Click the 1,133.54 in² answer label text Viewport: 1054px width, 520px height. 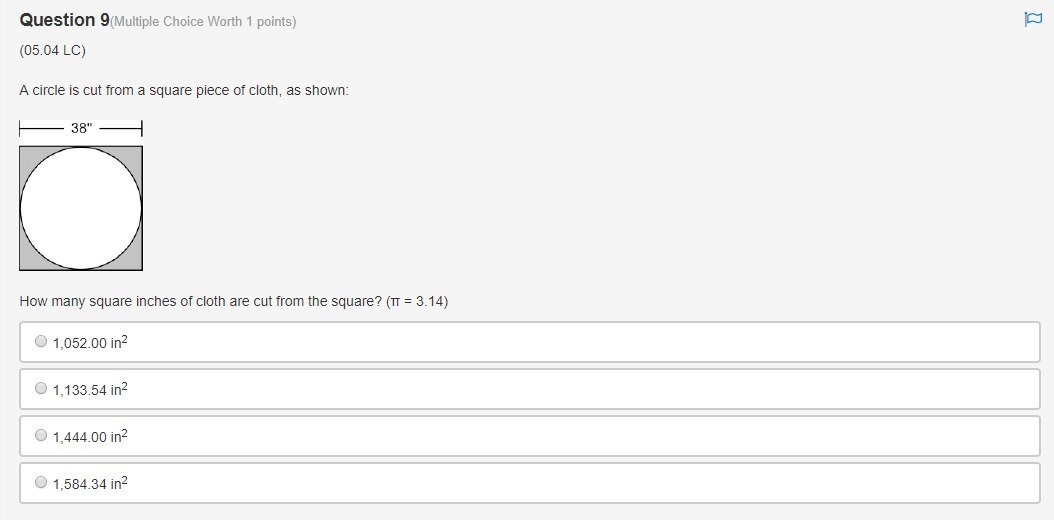click(90, 389)
